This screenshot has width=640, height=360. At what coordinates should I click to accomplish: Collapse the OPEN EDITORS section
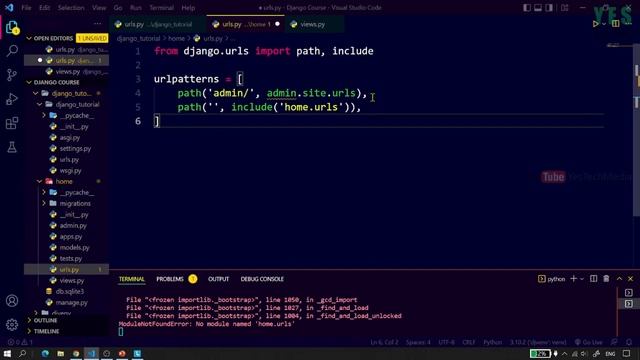coord(29,38)
